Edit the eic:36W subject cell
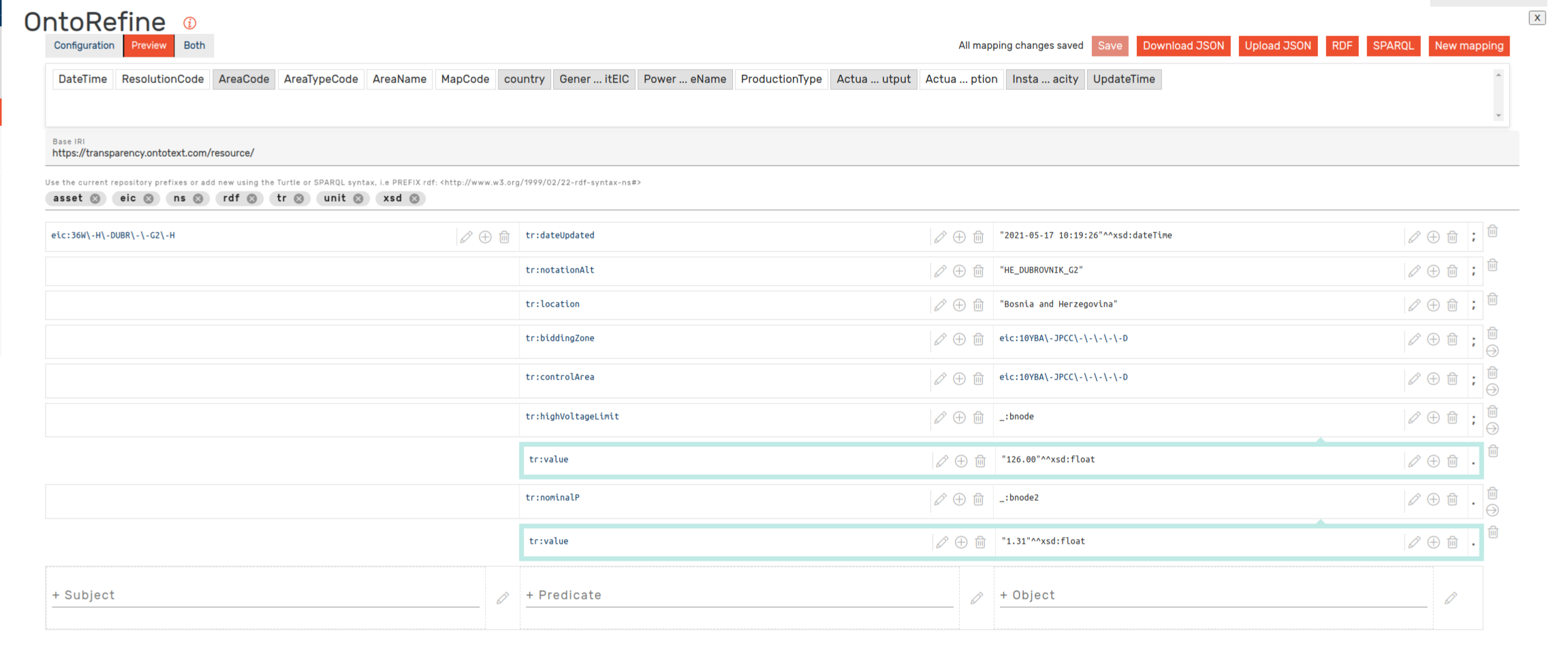Screen dimensions: 1568x648 [466, 237]
